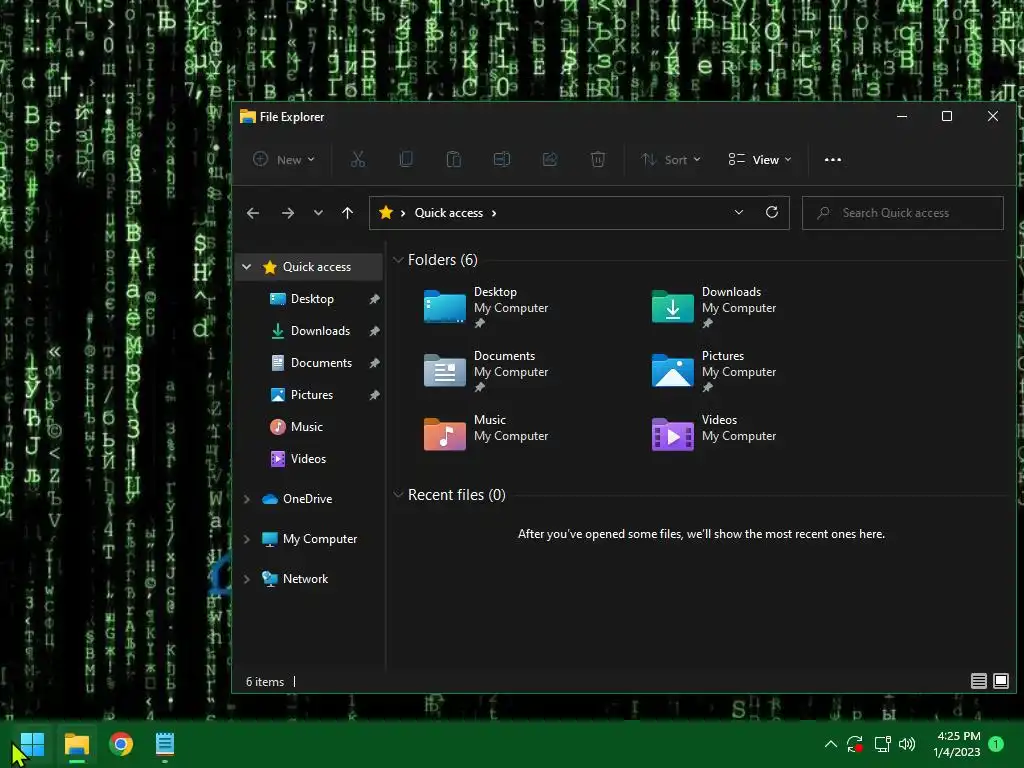
Task: Select Desktop in the sidebar
Action: coord(312,298)
